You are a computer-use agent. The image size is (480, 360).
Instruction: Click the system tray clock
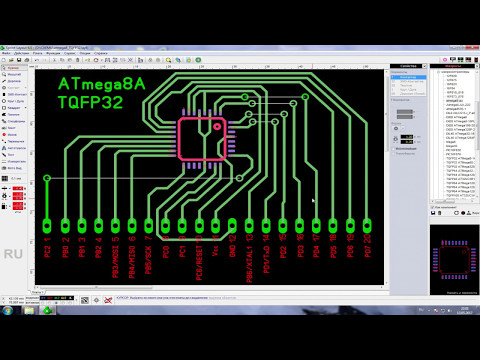(x=464, y=310)
